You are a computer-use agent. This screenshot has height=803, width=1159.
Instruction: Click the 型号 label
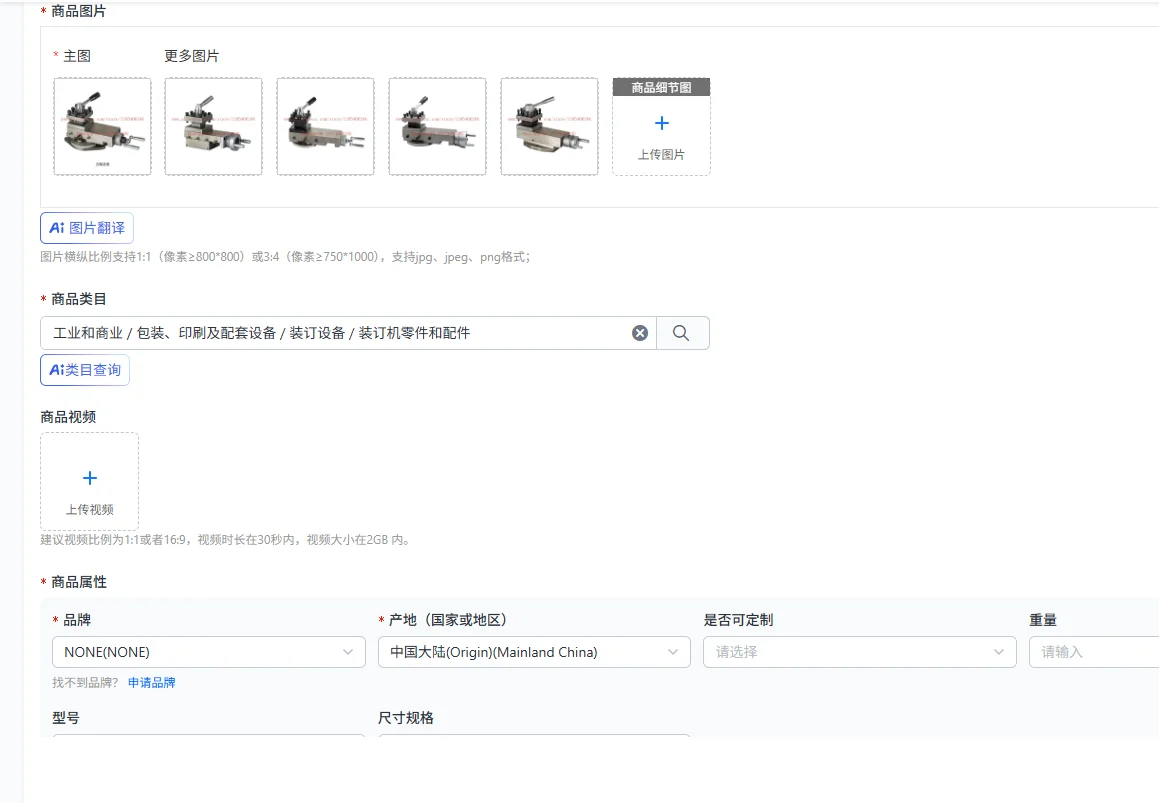66,718
